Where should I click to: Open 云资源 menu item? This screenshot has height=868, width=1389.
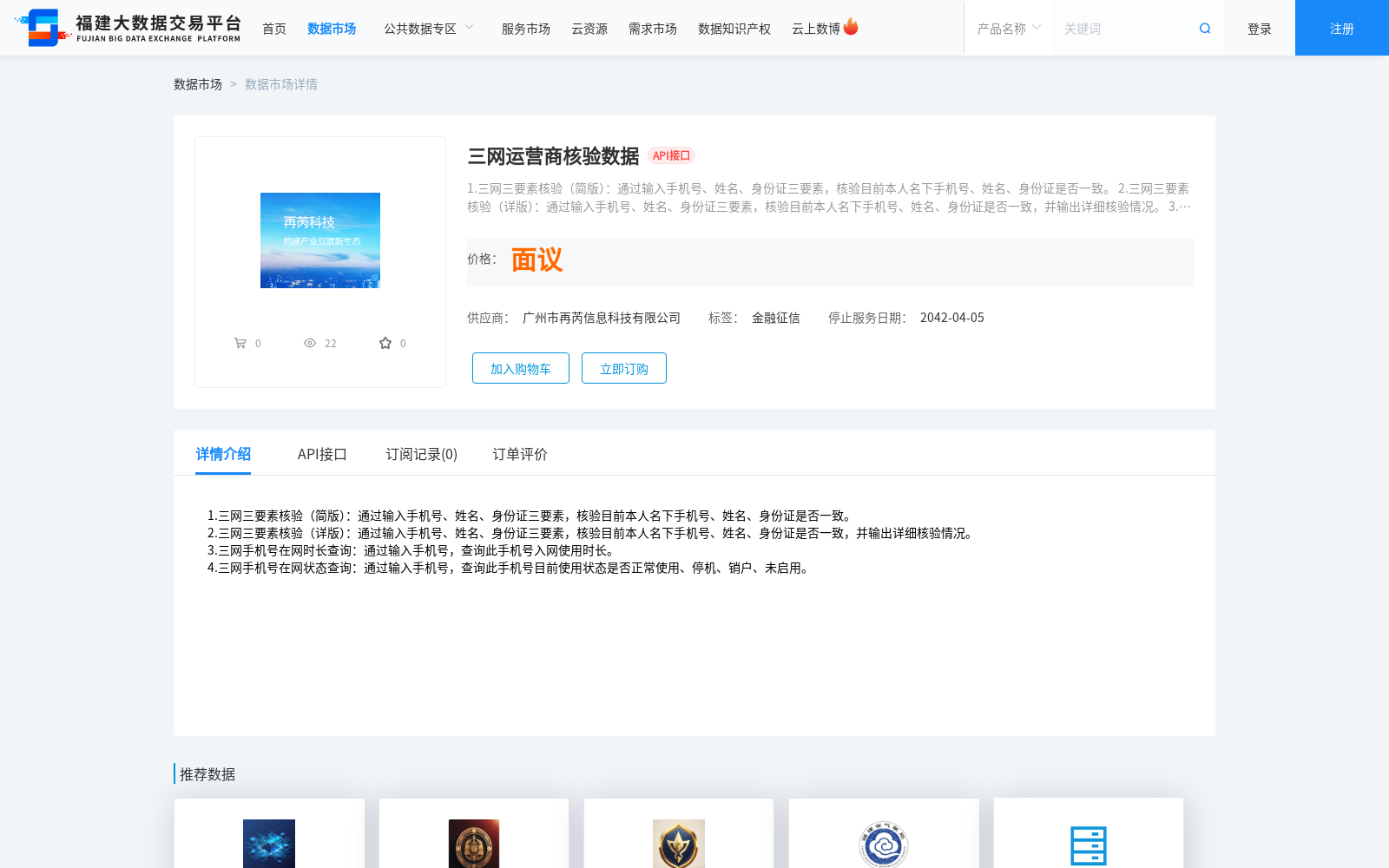(x=589, y=29)
